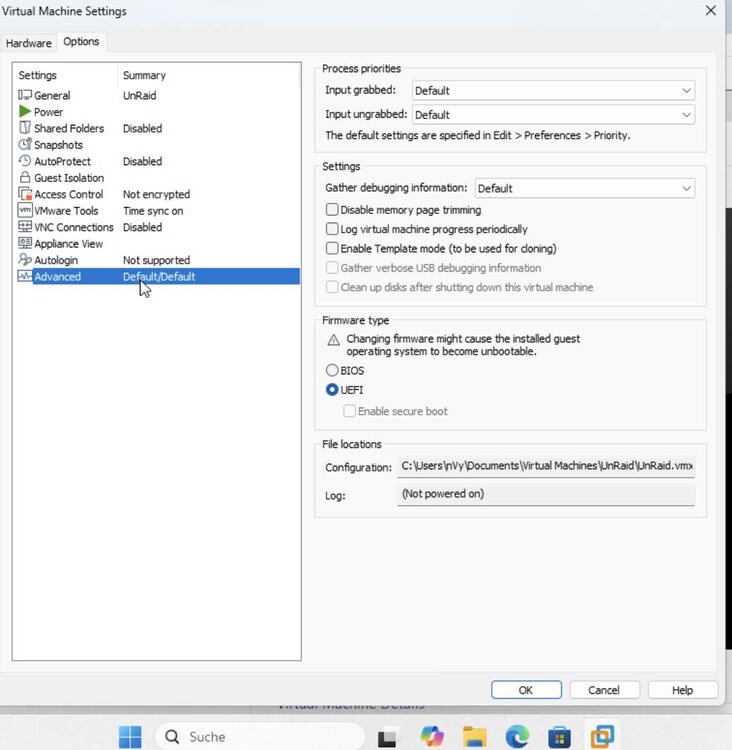
Task: Open Gather debugging information dropdown
Action: pos(585,188)
